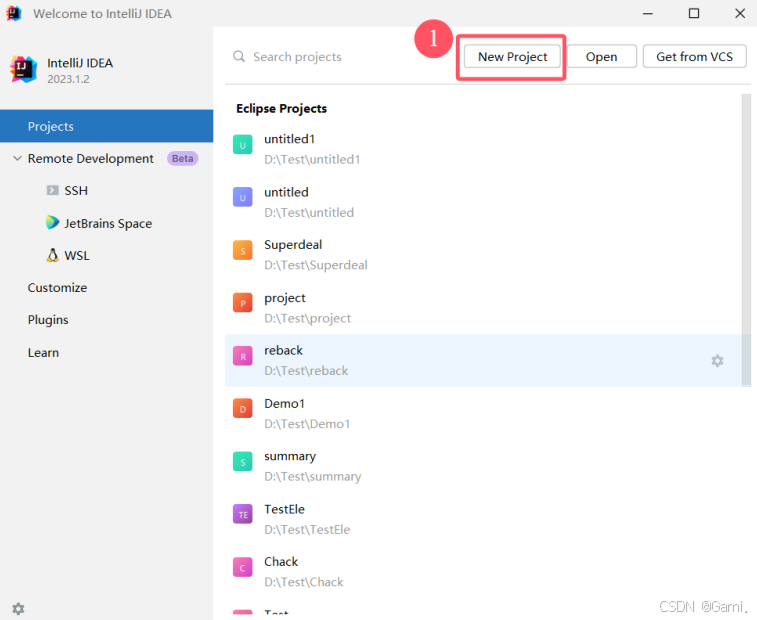Viewport: 757px width, 620px height.
Task: Click path D:\Test\summary
Action: click(x=312, y=477)
